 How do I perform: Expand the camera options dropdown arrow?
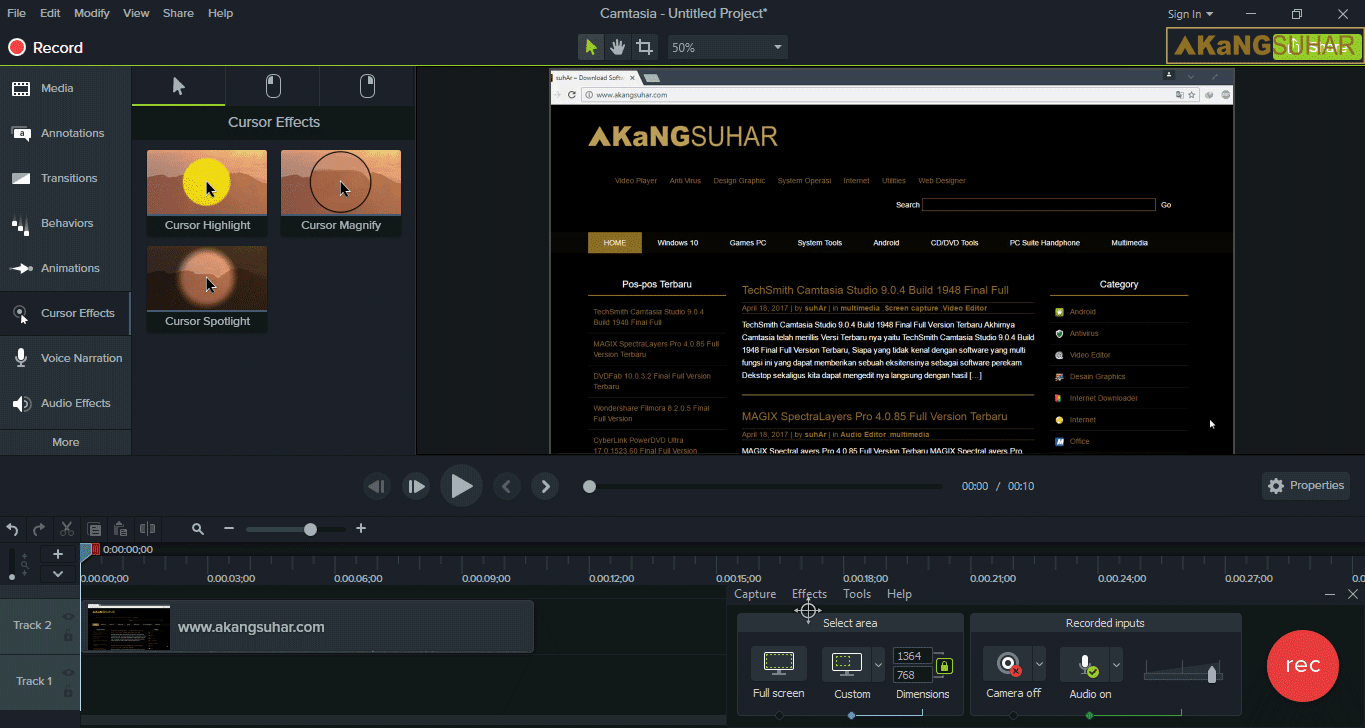coord(1039,664)
